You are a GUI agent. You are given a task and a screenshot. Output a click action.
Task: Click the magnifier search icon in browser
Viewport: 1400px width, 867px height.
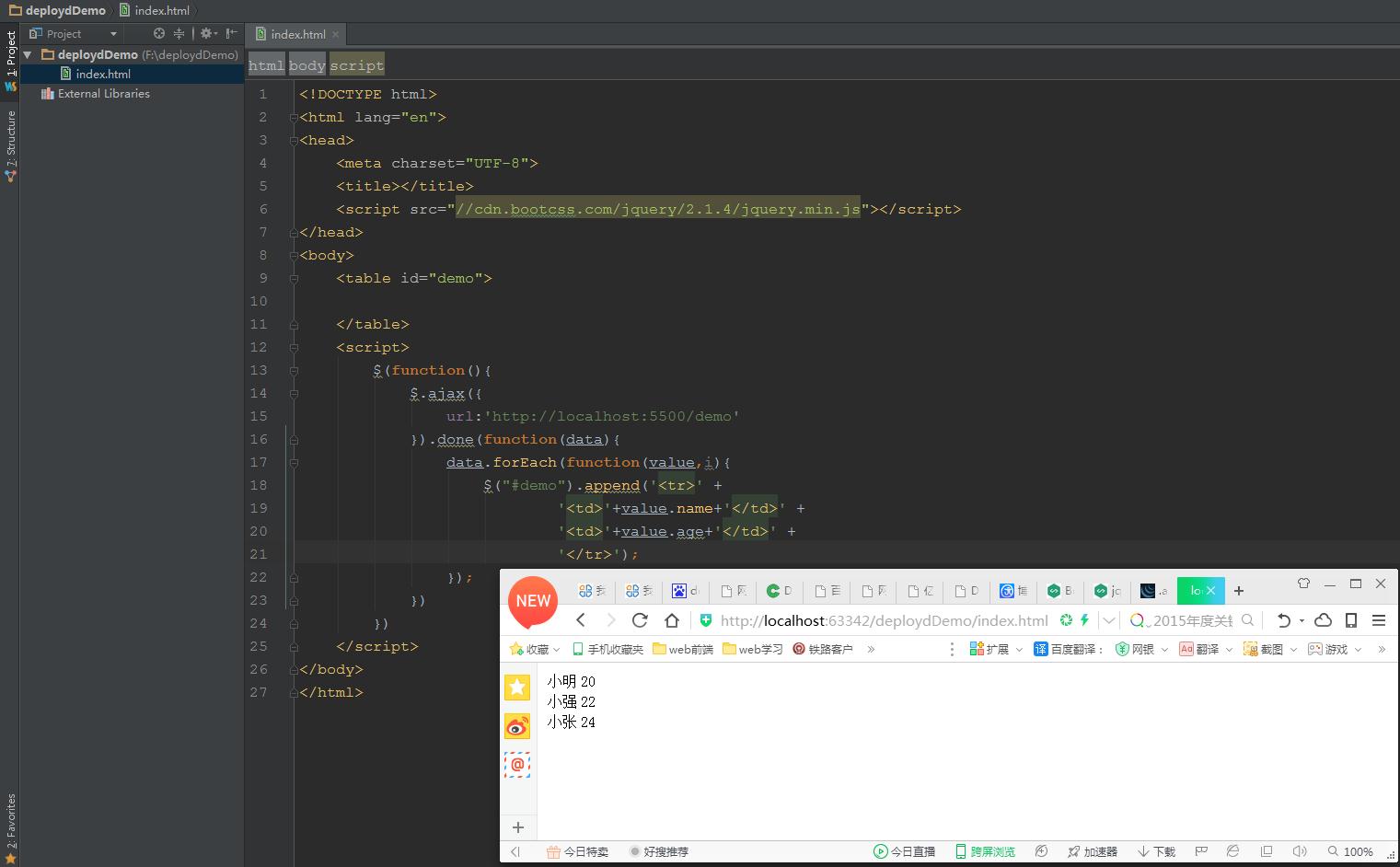point(1247,619)
